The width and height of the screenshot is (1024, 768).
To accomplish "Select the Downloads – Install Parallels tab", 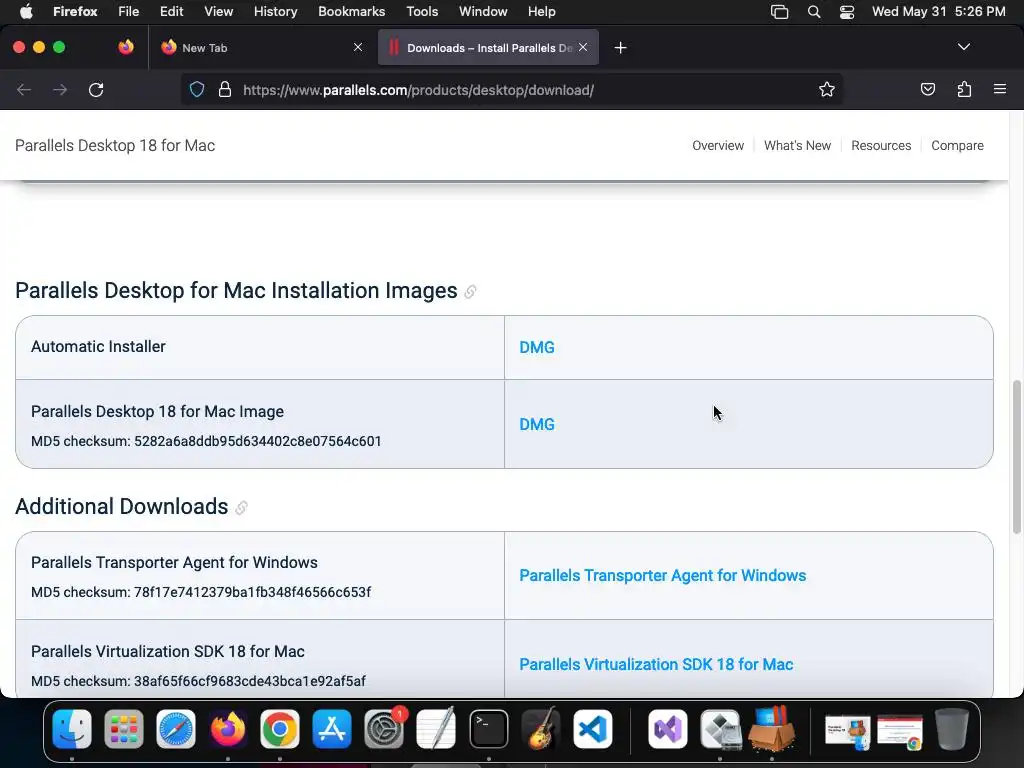I will coord(488,48).
